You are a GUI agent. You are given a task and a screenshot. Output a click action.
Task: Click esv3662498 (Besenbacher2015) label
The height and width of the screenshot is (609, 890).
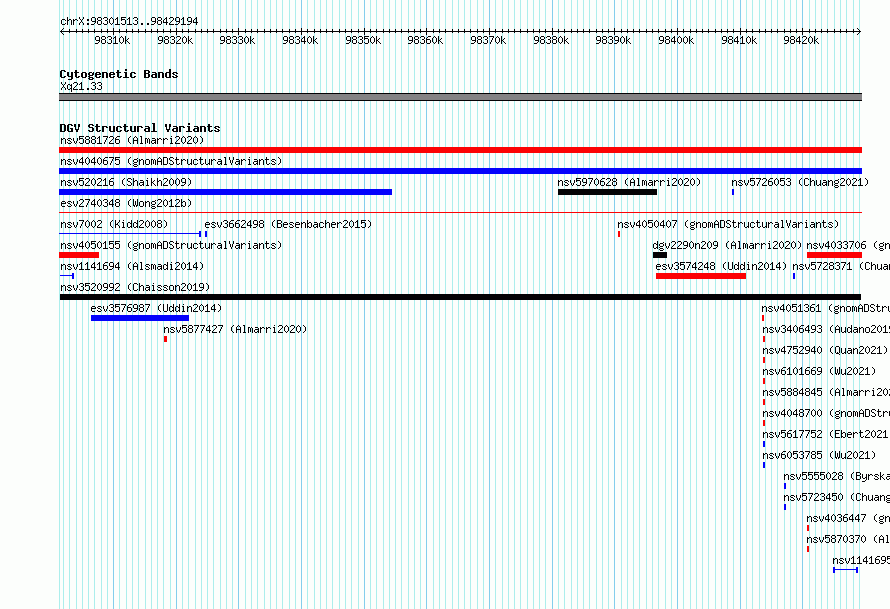click(288, 224)
